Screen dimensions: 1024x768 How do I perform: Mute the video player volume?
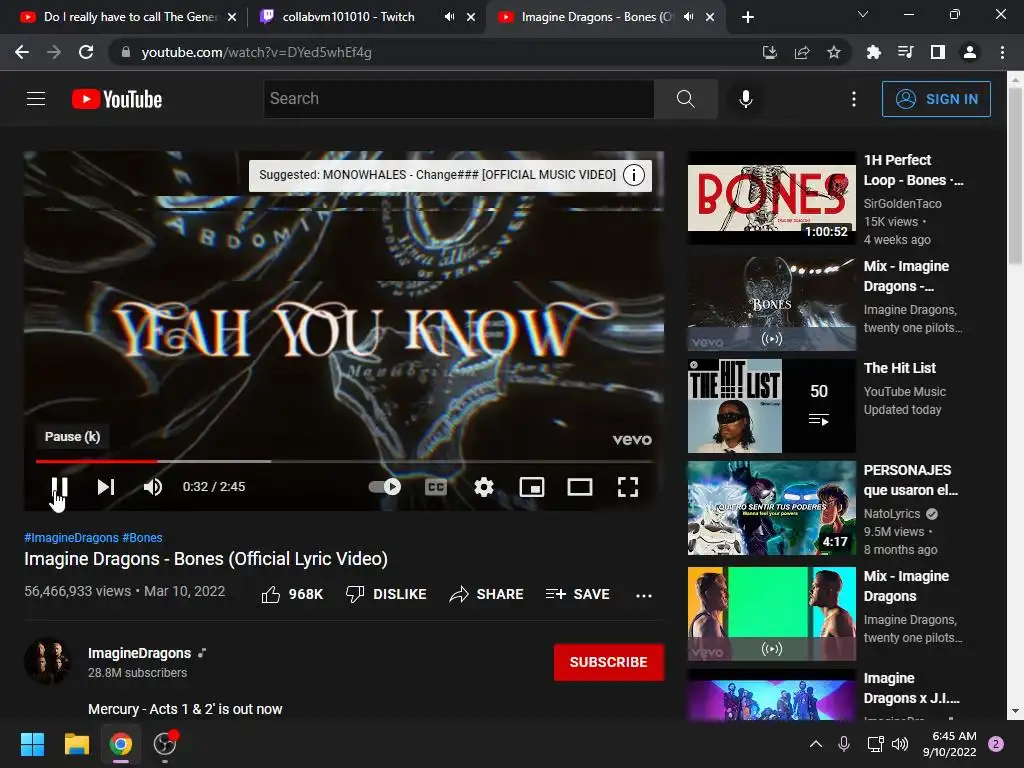pos(153,487)
